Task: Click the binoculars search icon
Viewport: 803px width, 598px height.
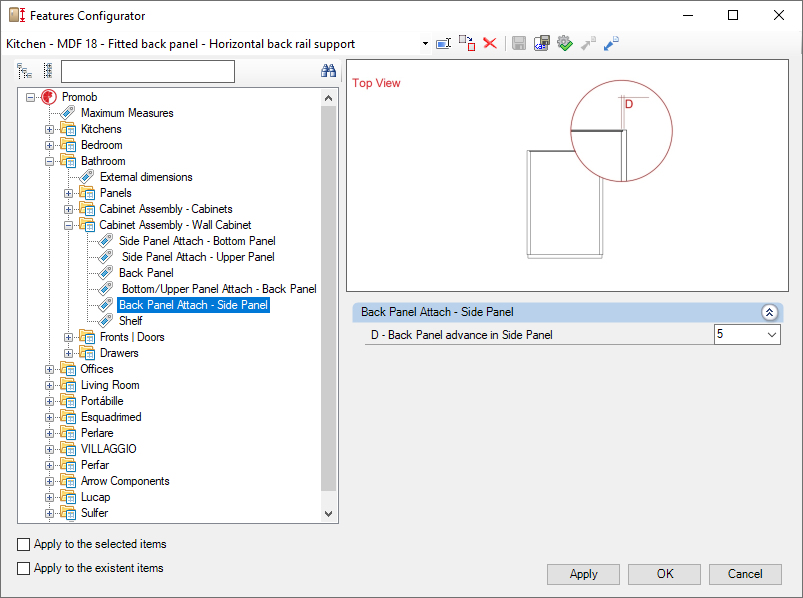Action: click(x=328, y=71)
